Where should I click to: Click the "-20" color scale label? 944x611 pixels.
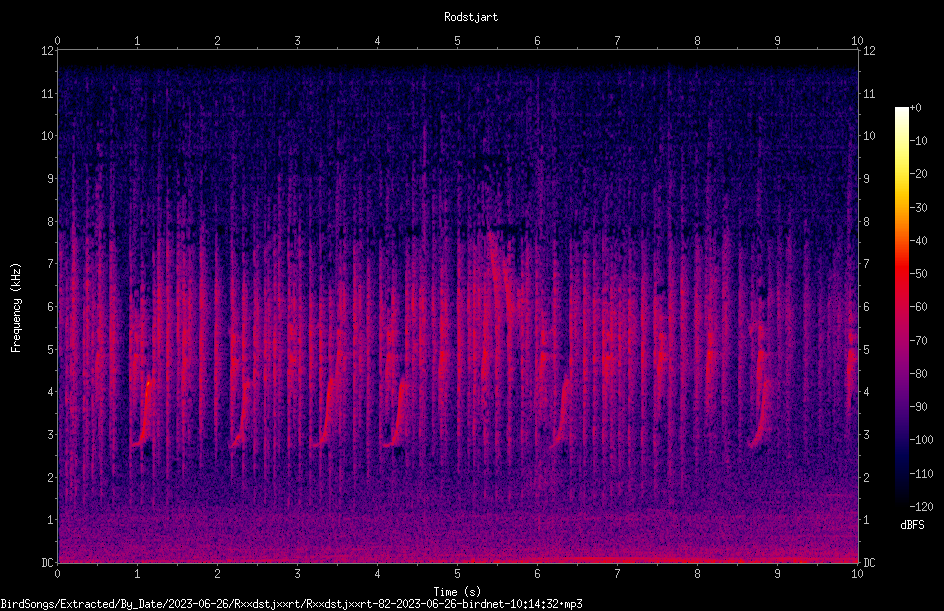(x=918, y=174)
